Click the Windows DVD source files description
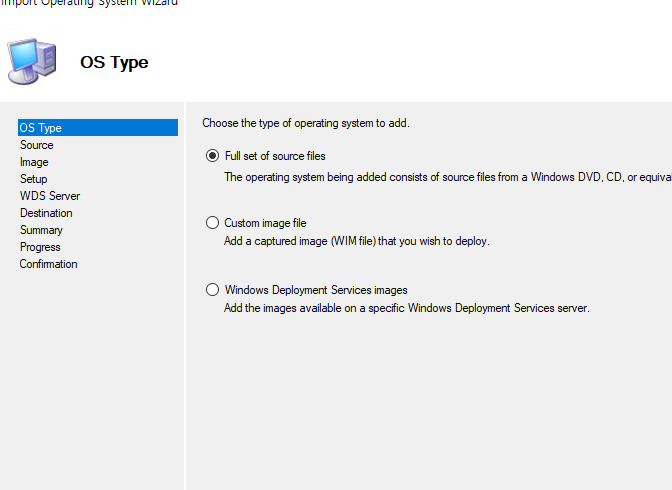Screen dimensions: 672x490 448,177
